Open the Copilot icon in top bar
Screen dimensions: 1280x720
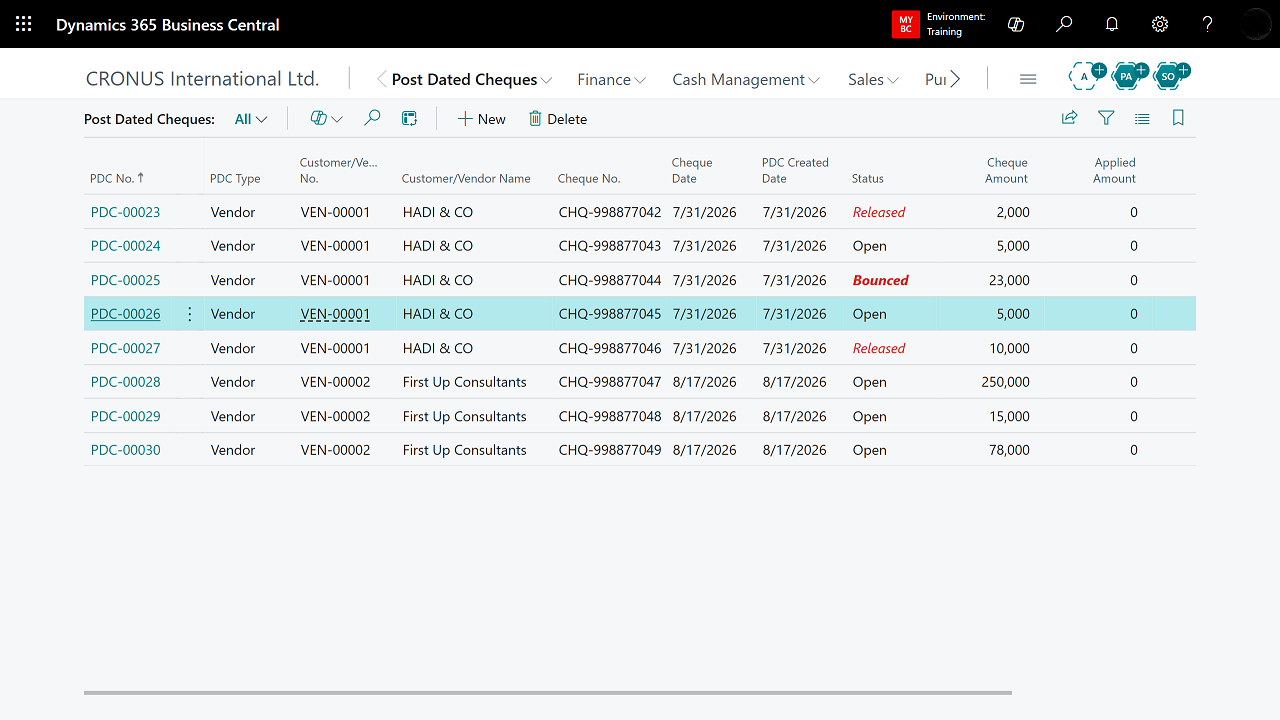(x=1016, y=24)
